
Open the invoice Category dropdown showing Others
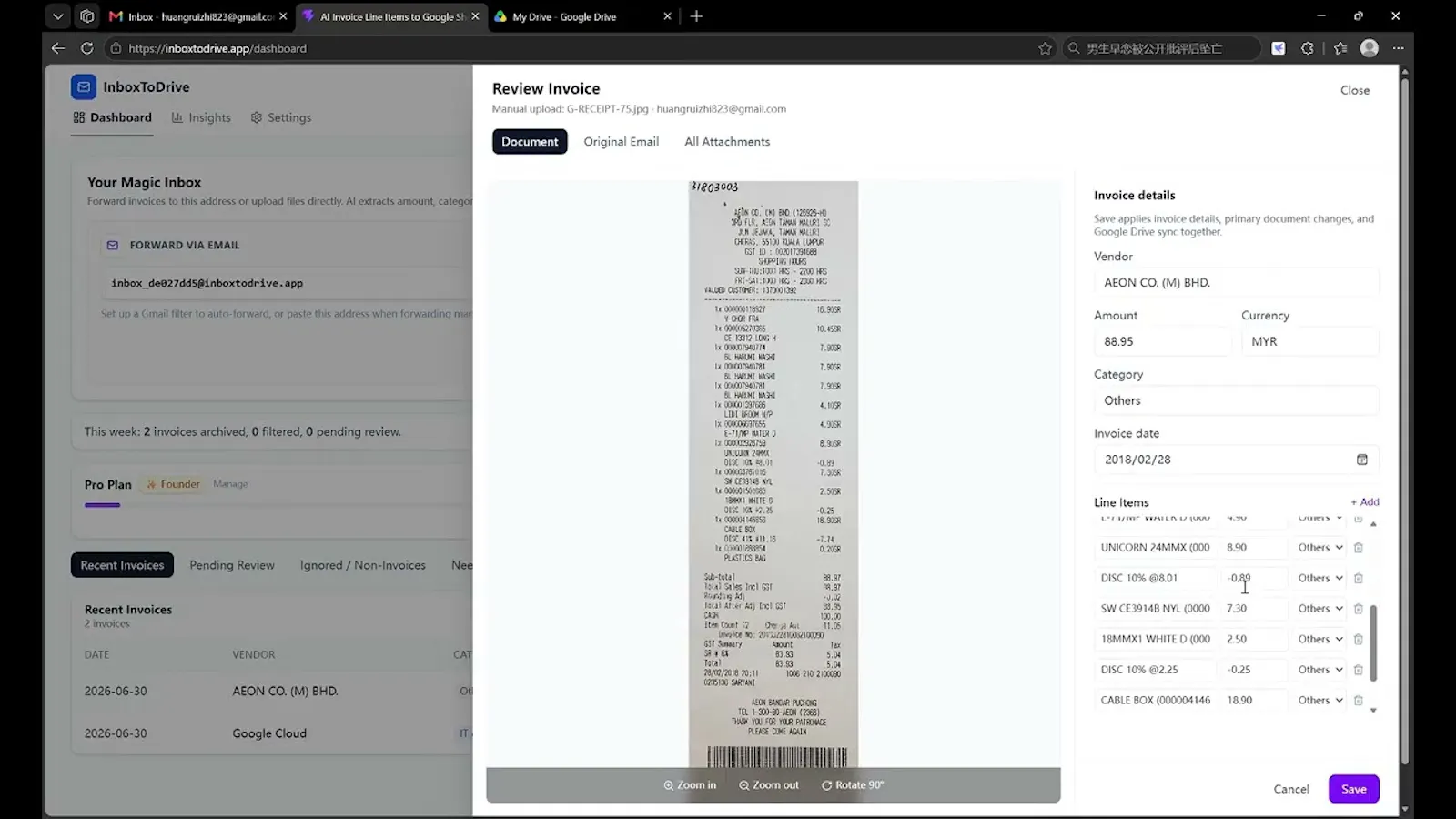click(x=1236, y=400)
